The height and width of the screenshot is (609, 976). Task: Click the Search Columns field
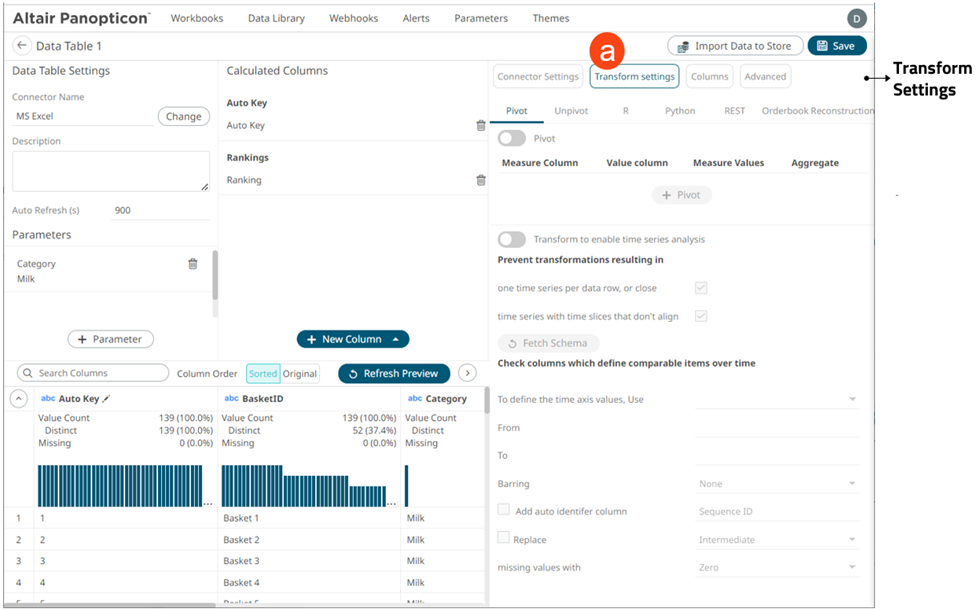coord(92,373)
